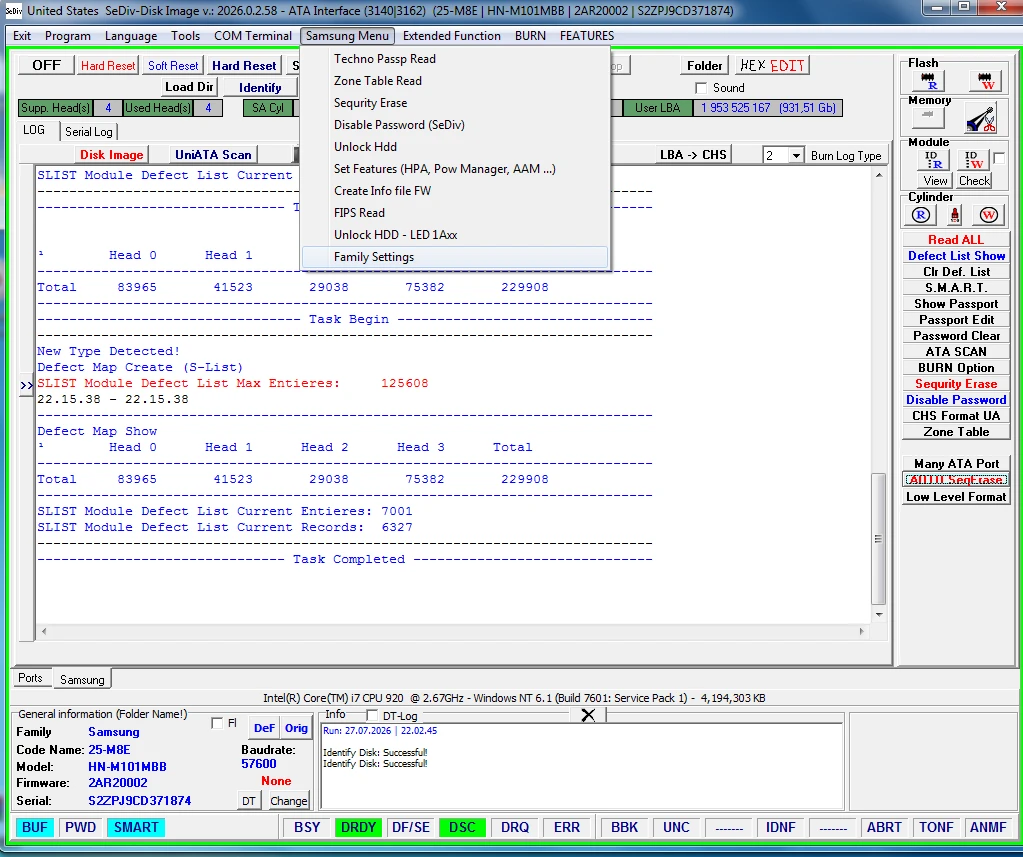
Task: Click the DT button
Action: point(249,800)
